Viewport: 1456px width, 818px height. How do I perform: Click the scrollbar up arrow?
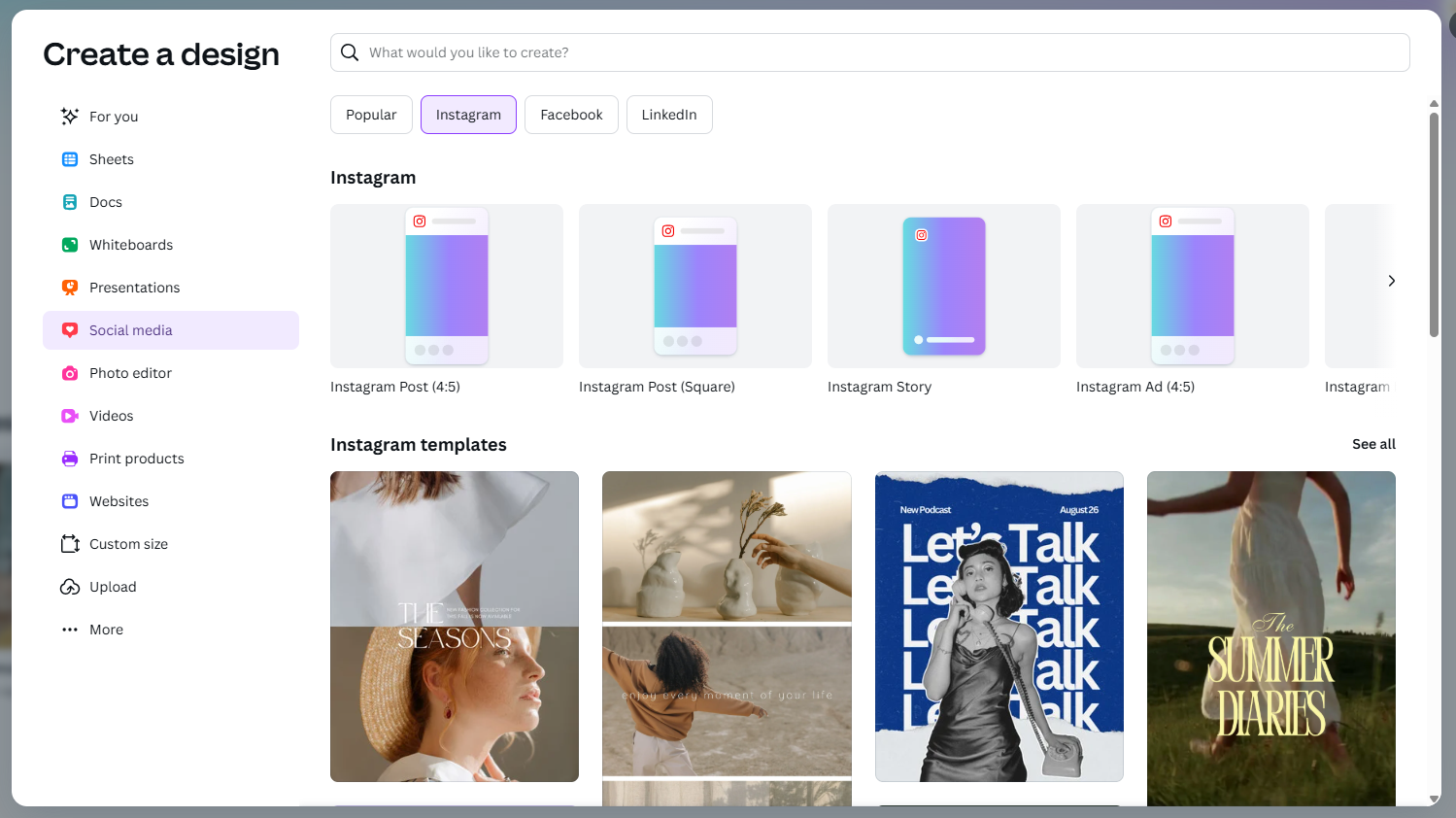coord(1434,103)
